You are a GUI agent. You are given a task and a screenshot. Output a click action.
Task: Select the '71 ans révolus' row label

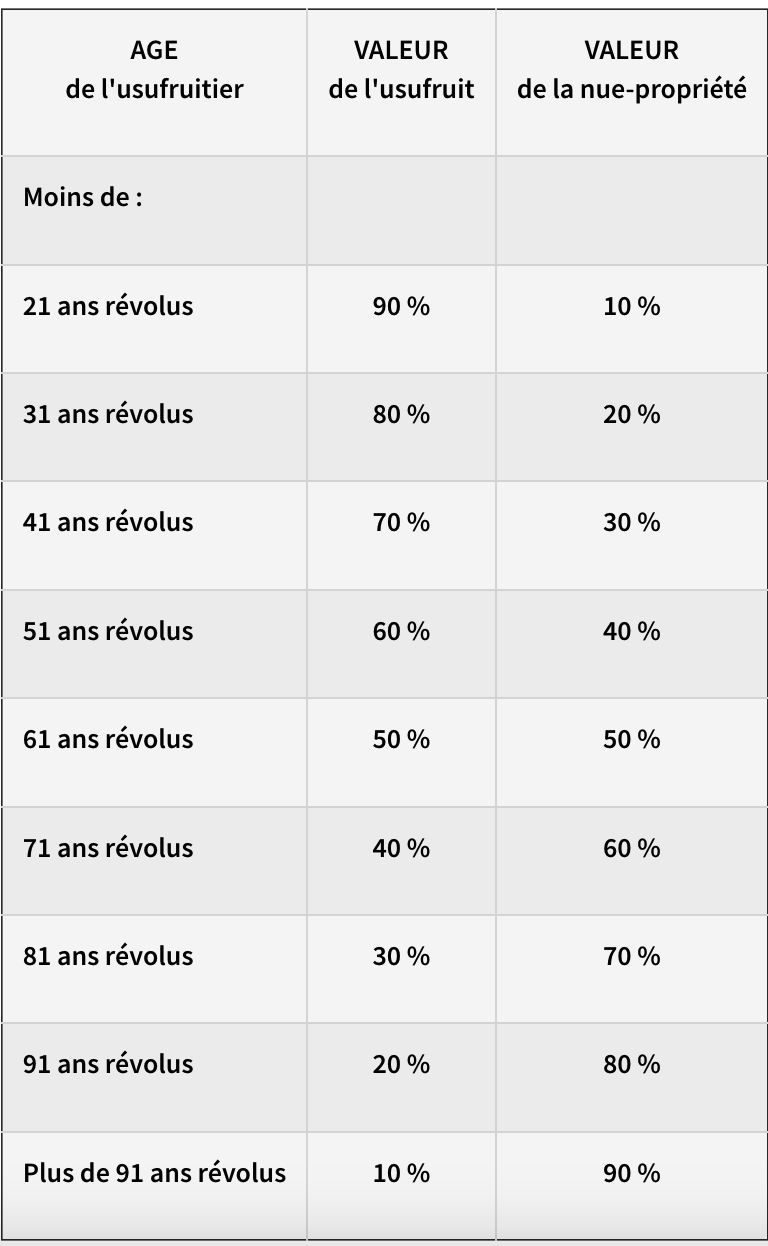pos(108,848)
